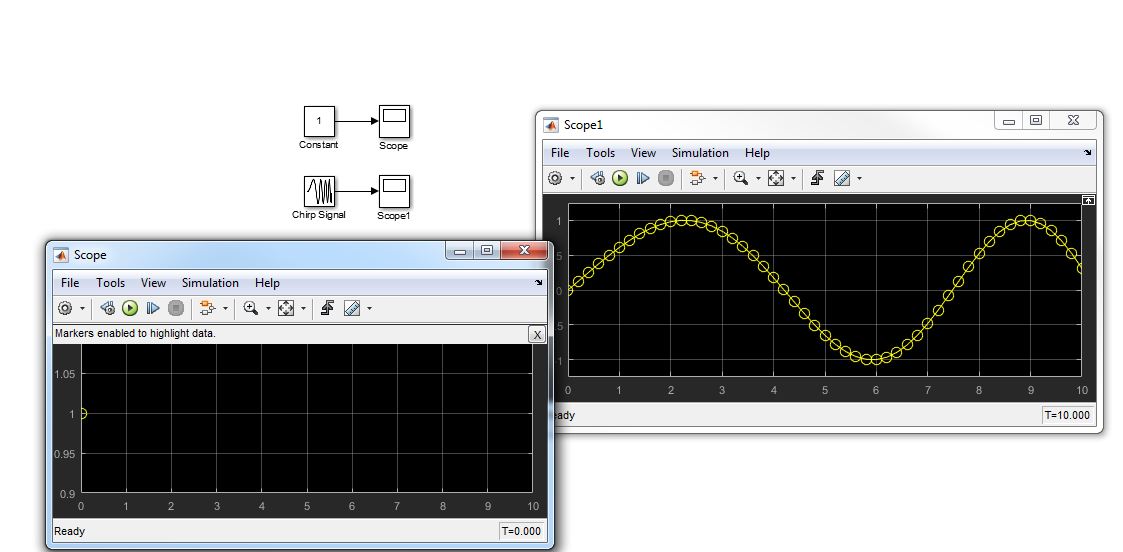The image size is (1123, 552).
Task: Expand configuration gear dropdown arrow in Scope window
Action: (x=82, y=309)
